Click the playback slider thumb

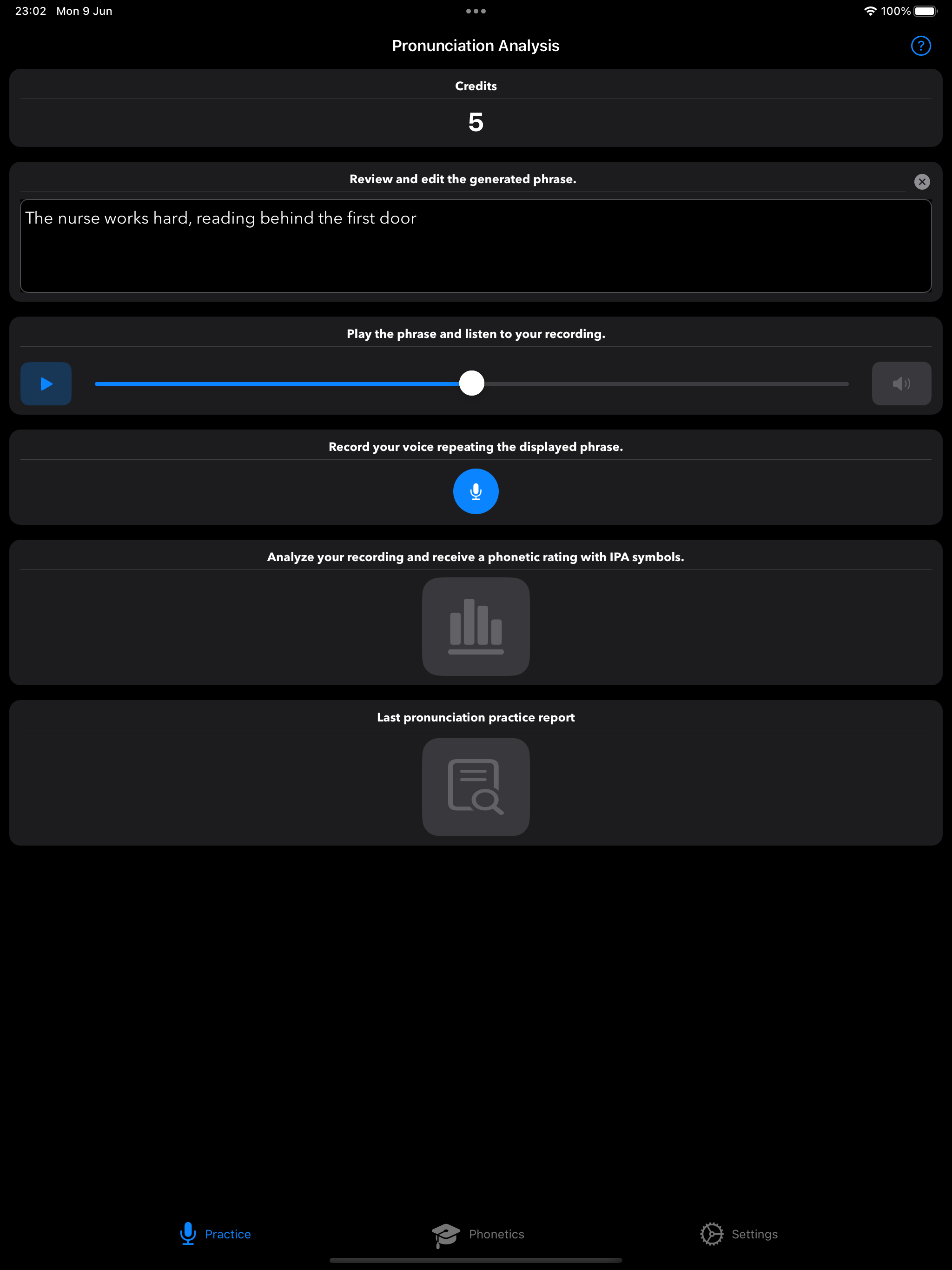tap(471, 383)
